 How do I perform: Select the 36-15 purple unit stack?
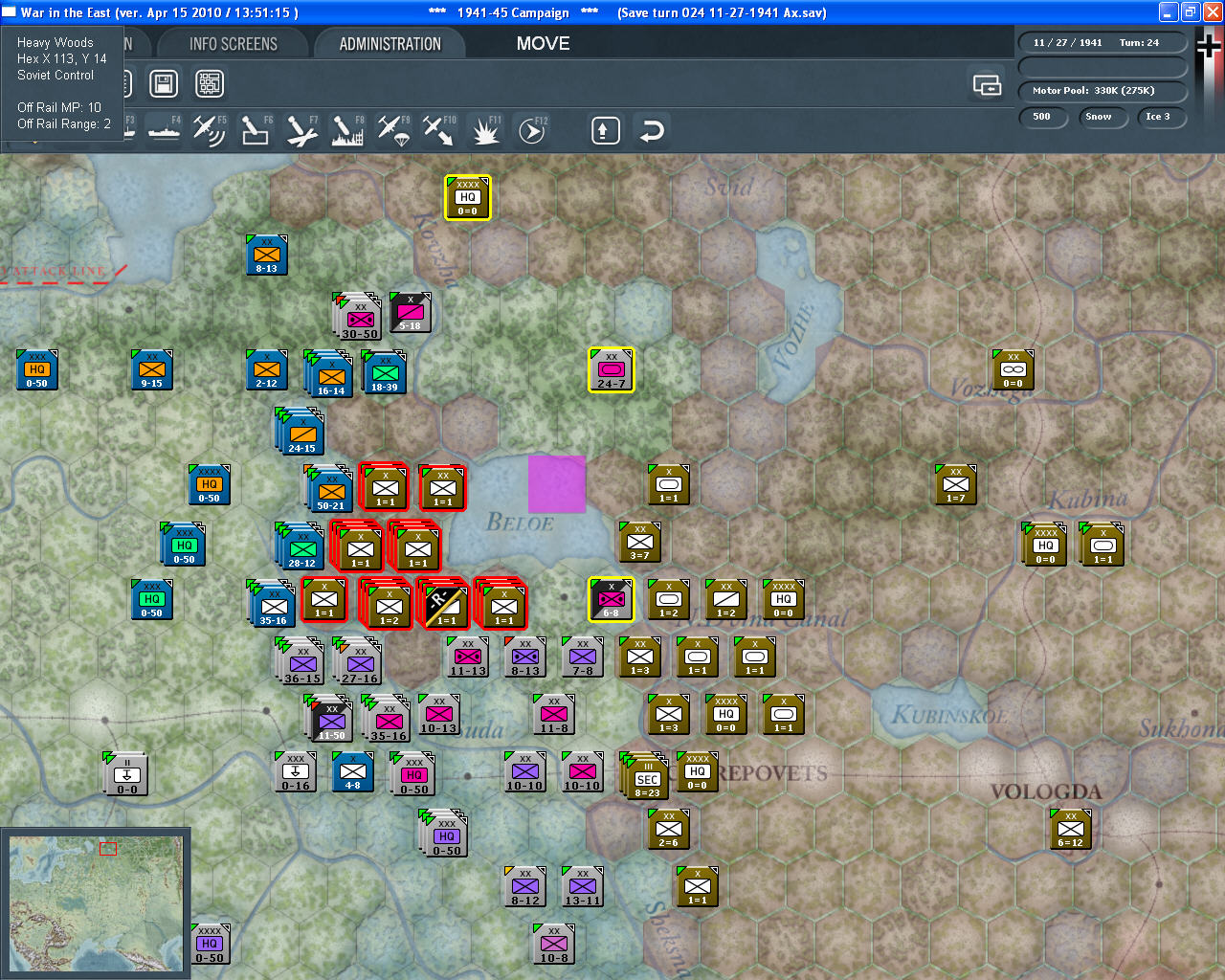point(301,660)
